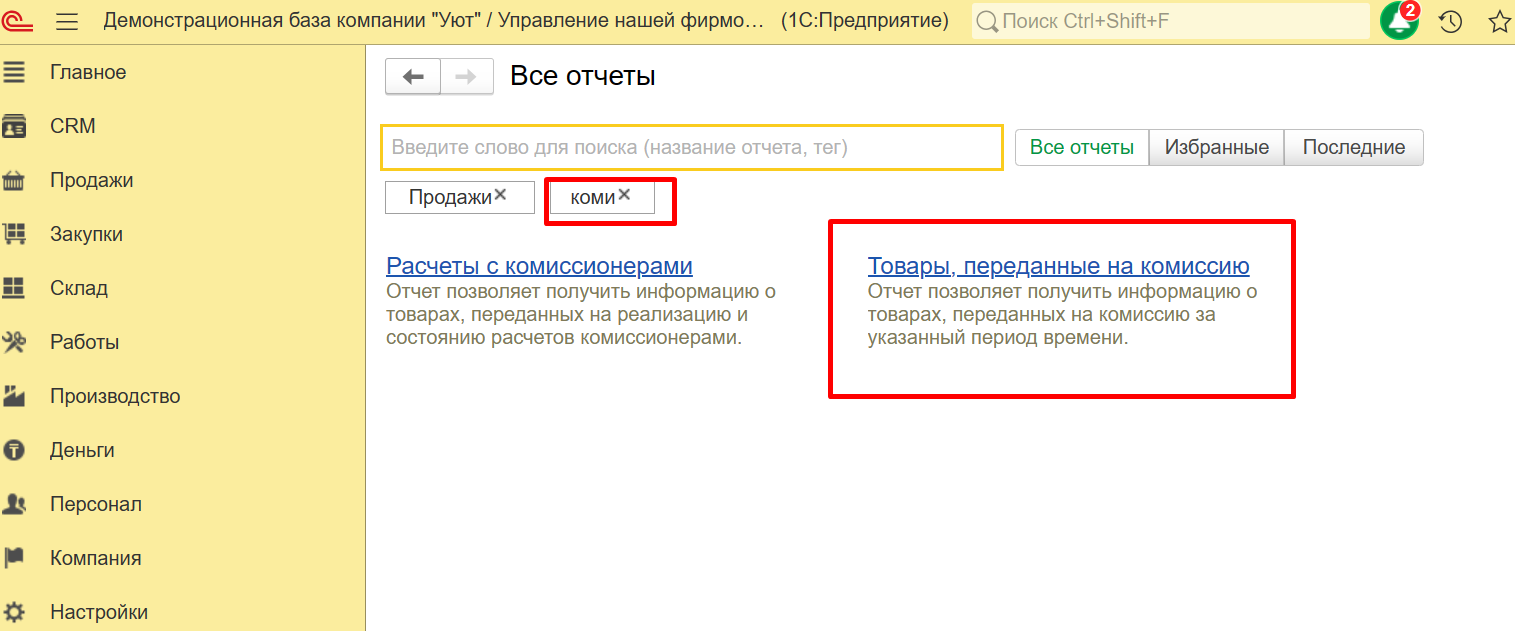
Task: Open the Склад section icon
Action: [14, 288]
